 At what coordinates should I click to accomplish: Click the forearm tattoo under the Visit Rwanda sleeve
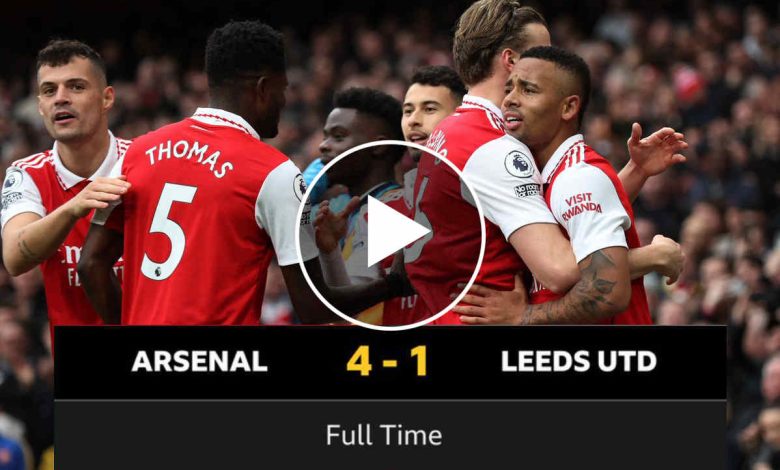tap(587, 283)
